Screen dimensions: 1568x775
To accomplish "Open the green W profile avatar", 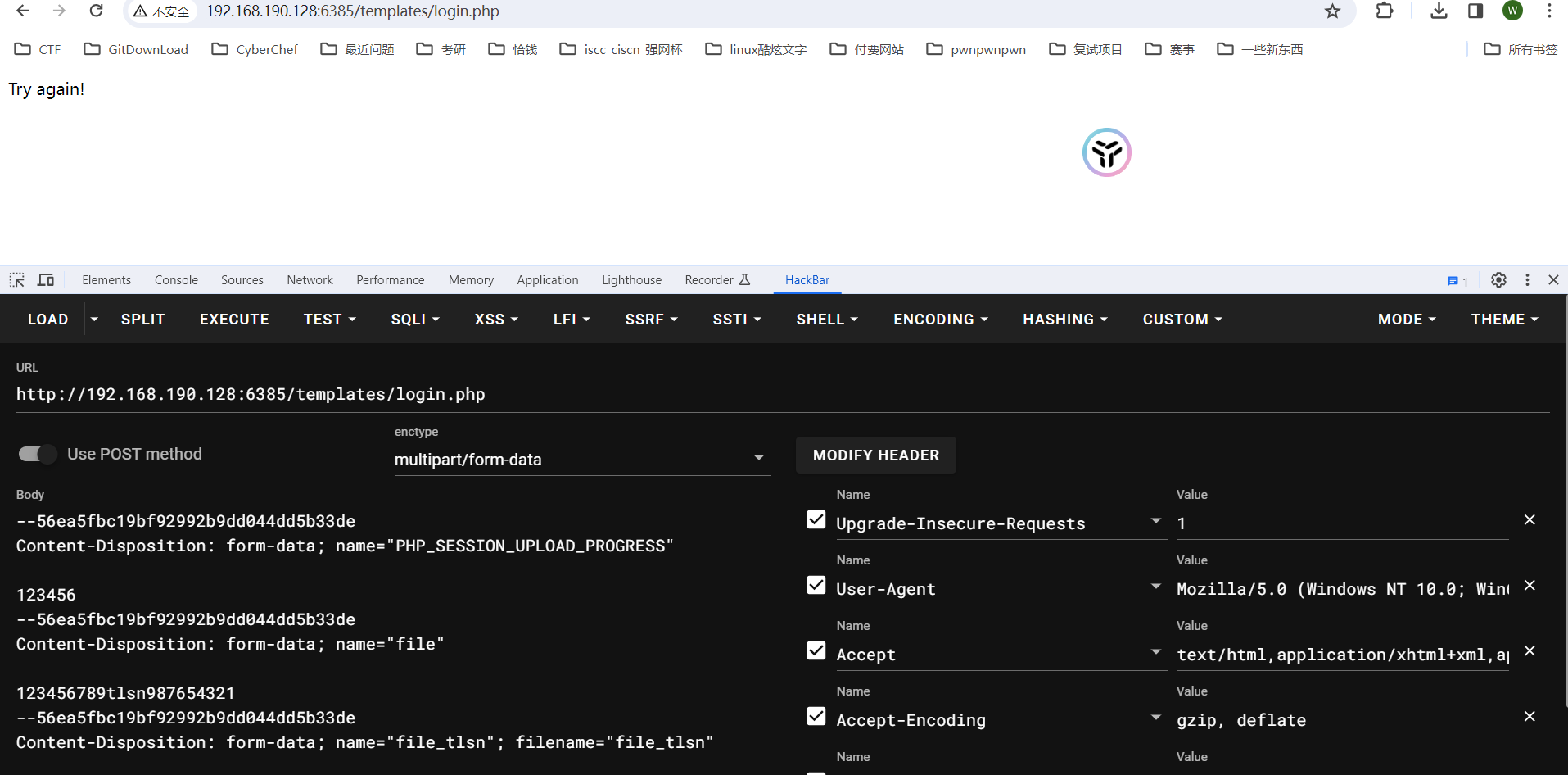I will tap(1512, 11).
